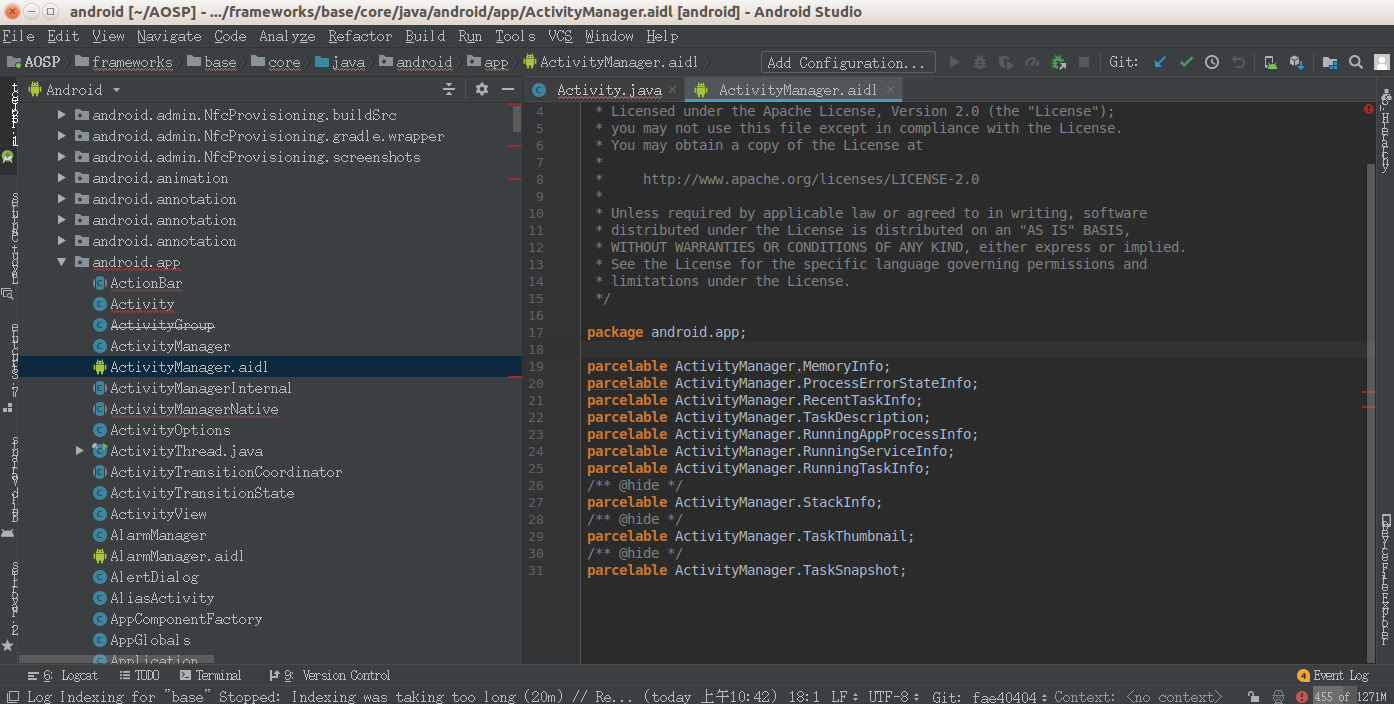Click Attach Debugger to Android Process icon
This screenshot has height=704, width=1394.
click(1058, 62)
